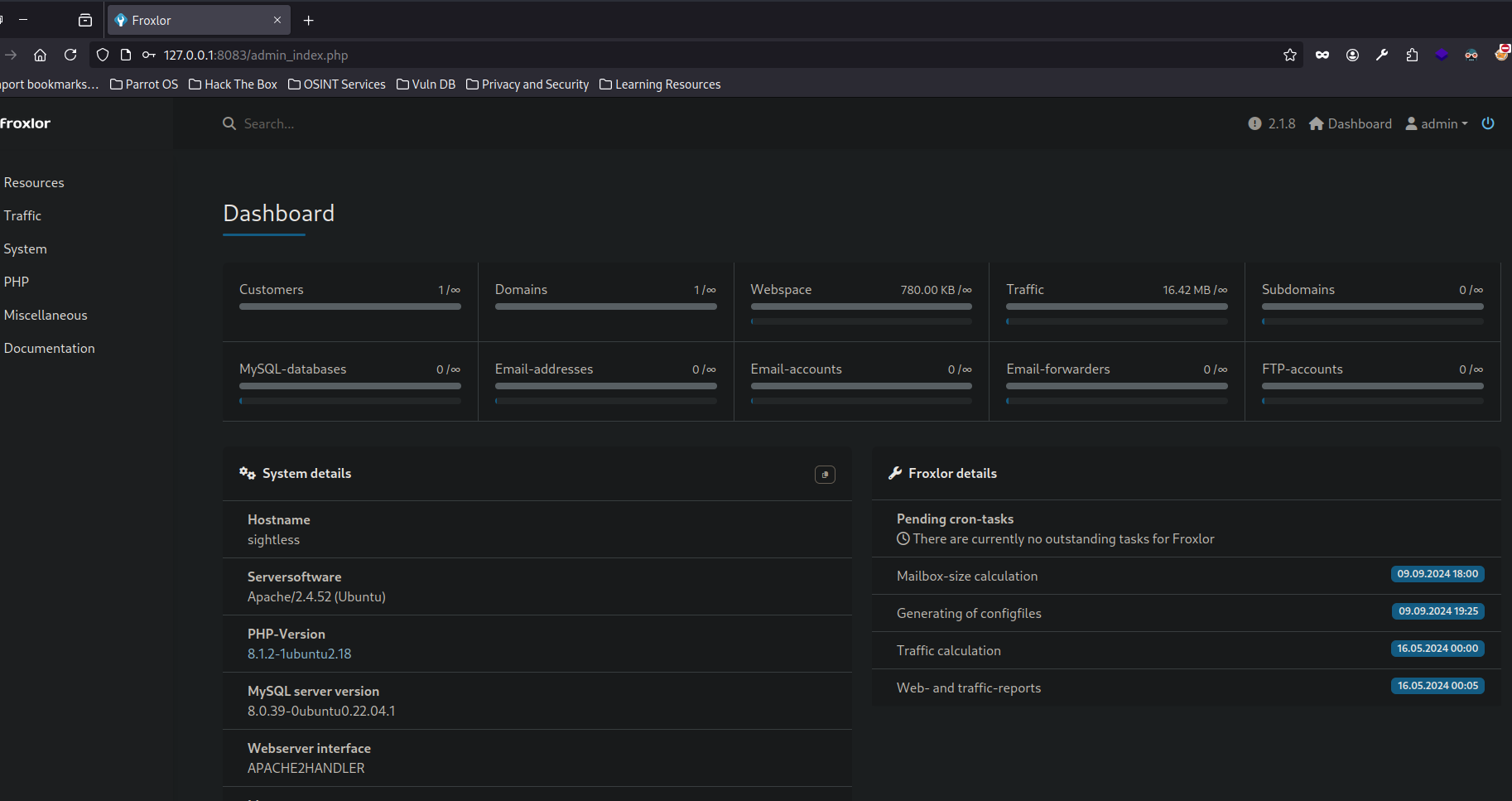Open the Customers dashboard card
Viewport: 1512px width, 801px height.
pos(350,302)
